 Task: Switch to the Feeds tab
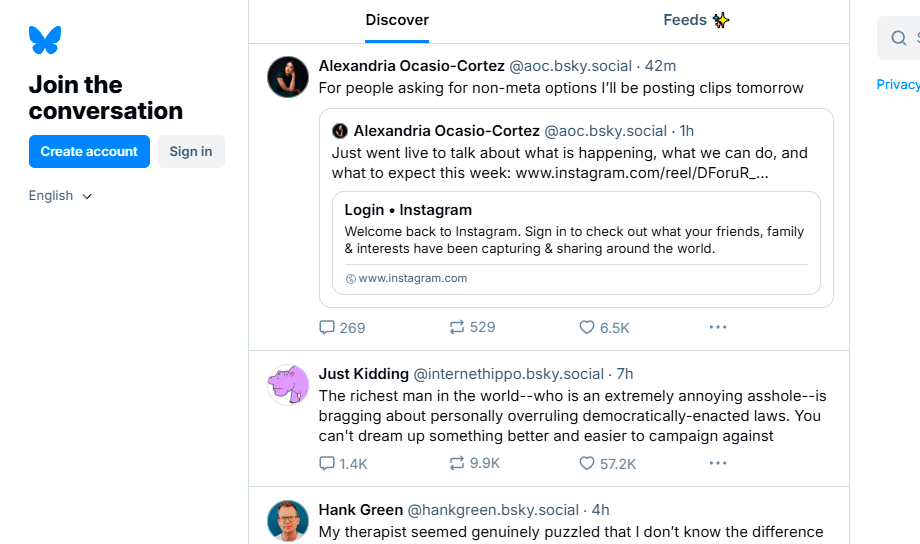tap(696, 20)
